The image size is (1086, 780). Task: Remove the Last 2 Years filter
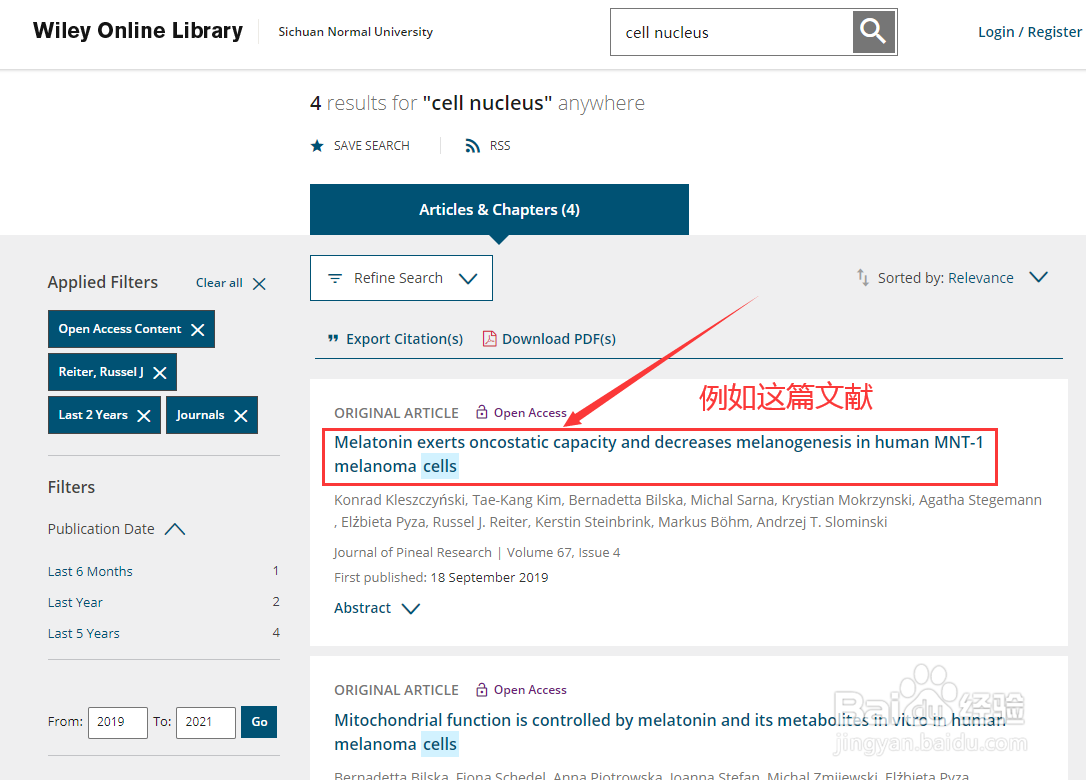pos(144,416)
